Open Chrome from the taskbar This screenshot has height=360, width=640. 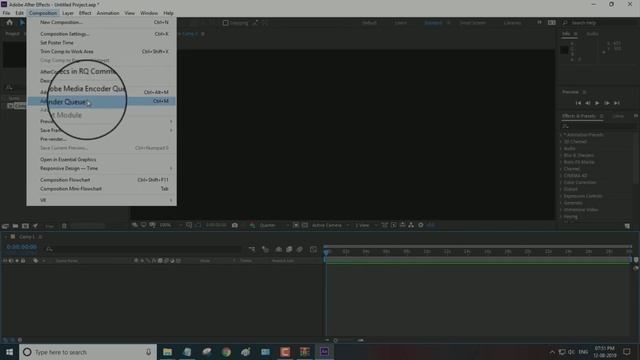point(226,352)
